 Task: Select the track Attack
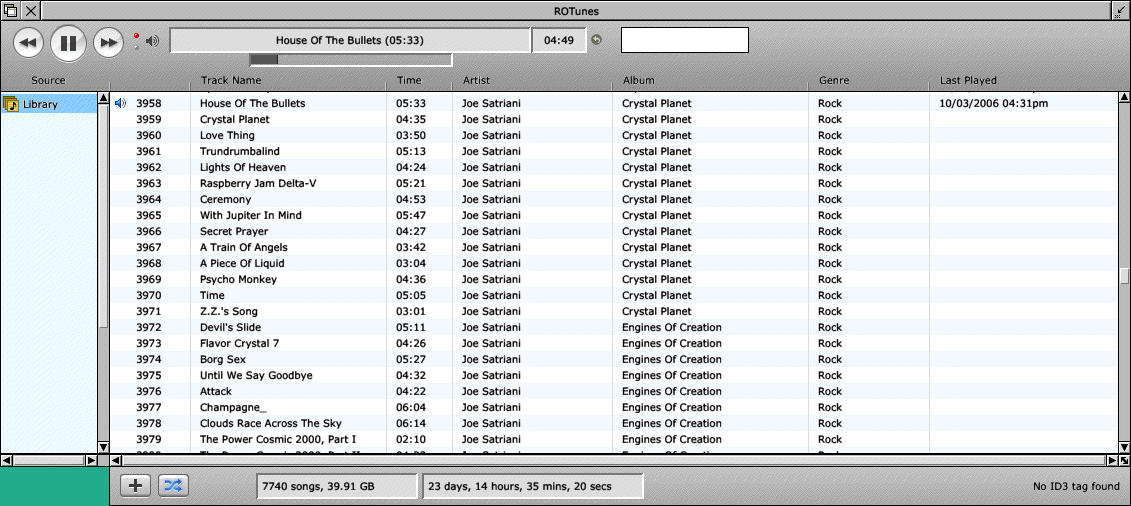(216, 391)
